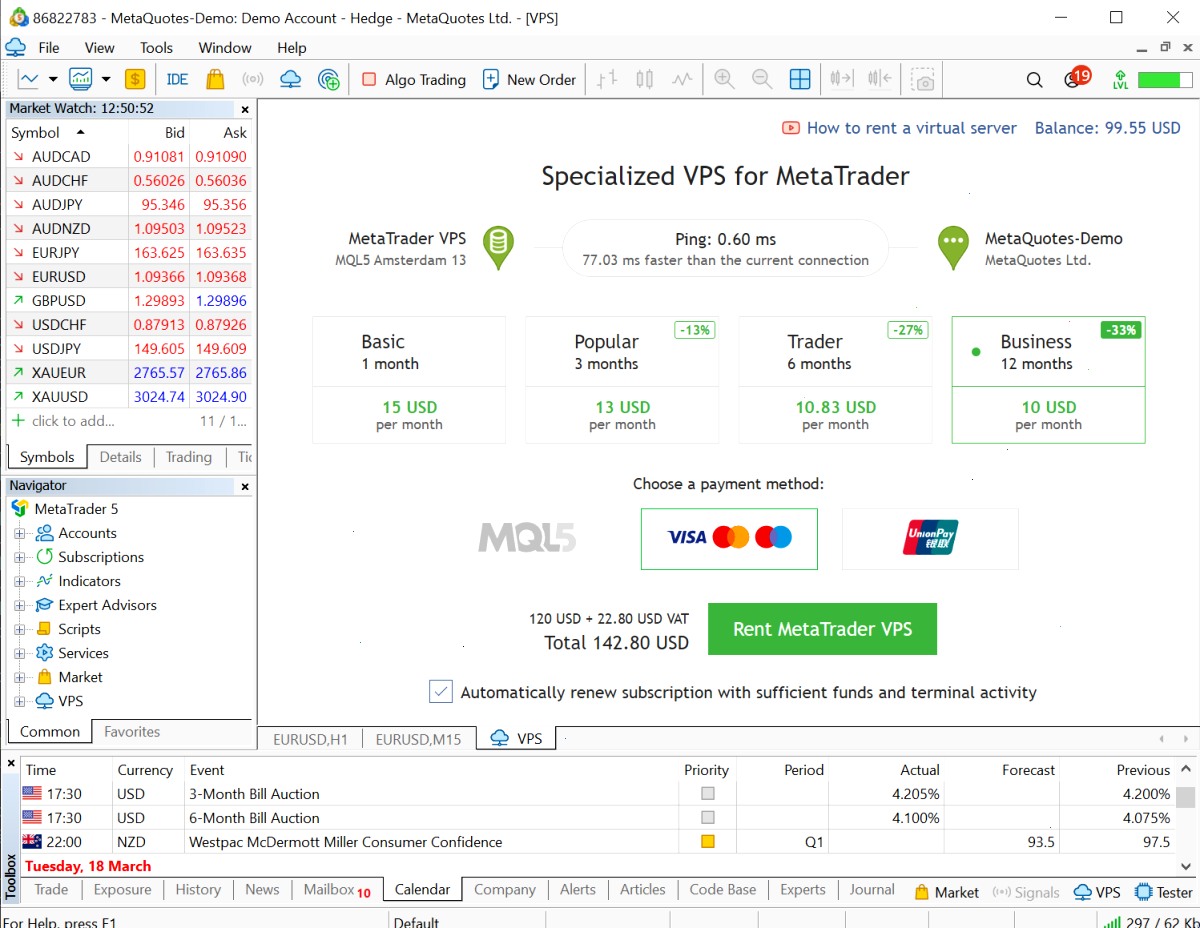This screenshot has height=928, width=1200.
Task: Expand the Expert Advisors tree node
Action: tap(20, 606)
